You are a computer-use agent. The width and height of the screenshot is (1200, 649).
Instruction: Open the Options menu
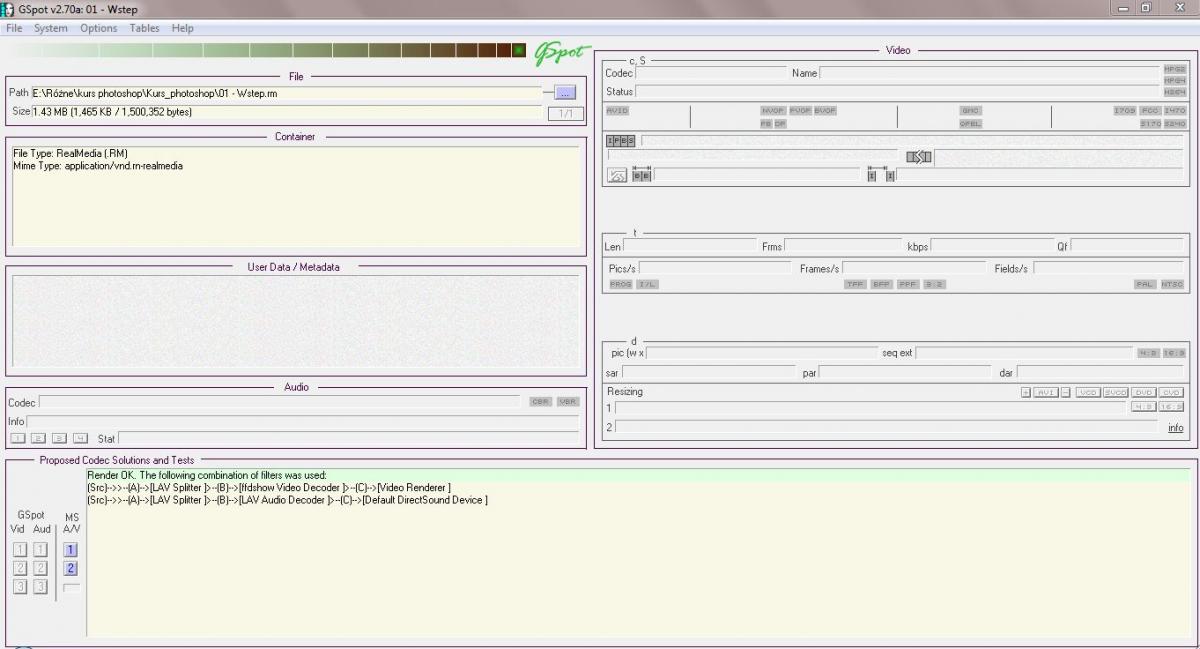click(x=99, y=28)
